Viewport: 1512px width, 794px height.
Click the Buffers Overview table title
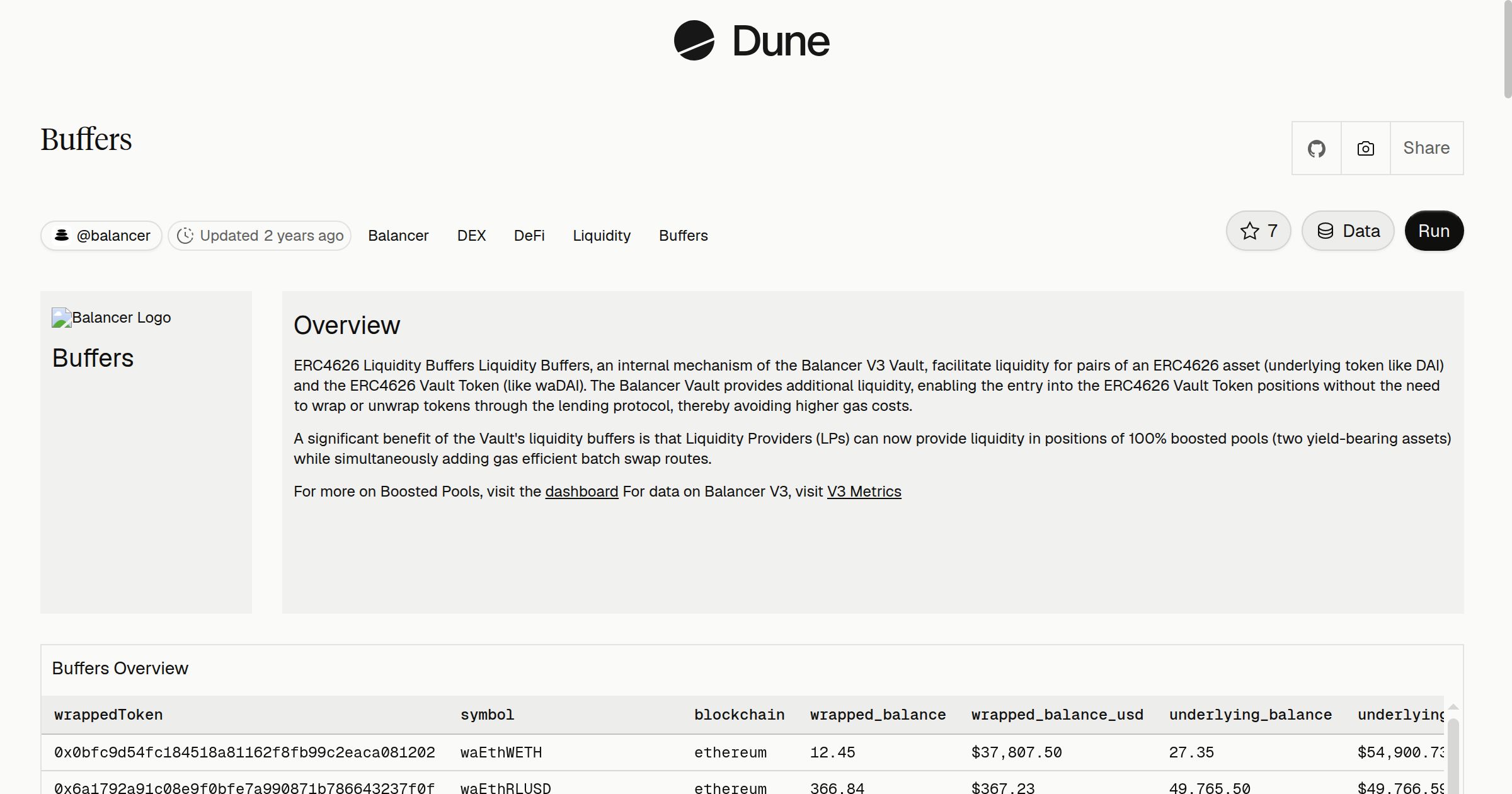pos(120,668)
